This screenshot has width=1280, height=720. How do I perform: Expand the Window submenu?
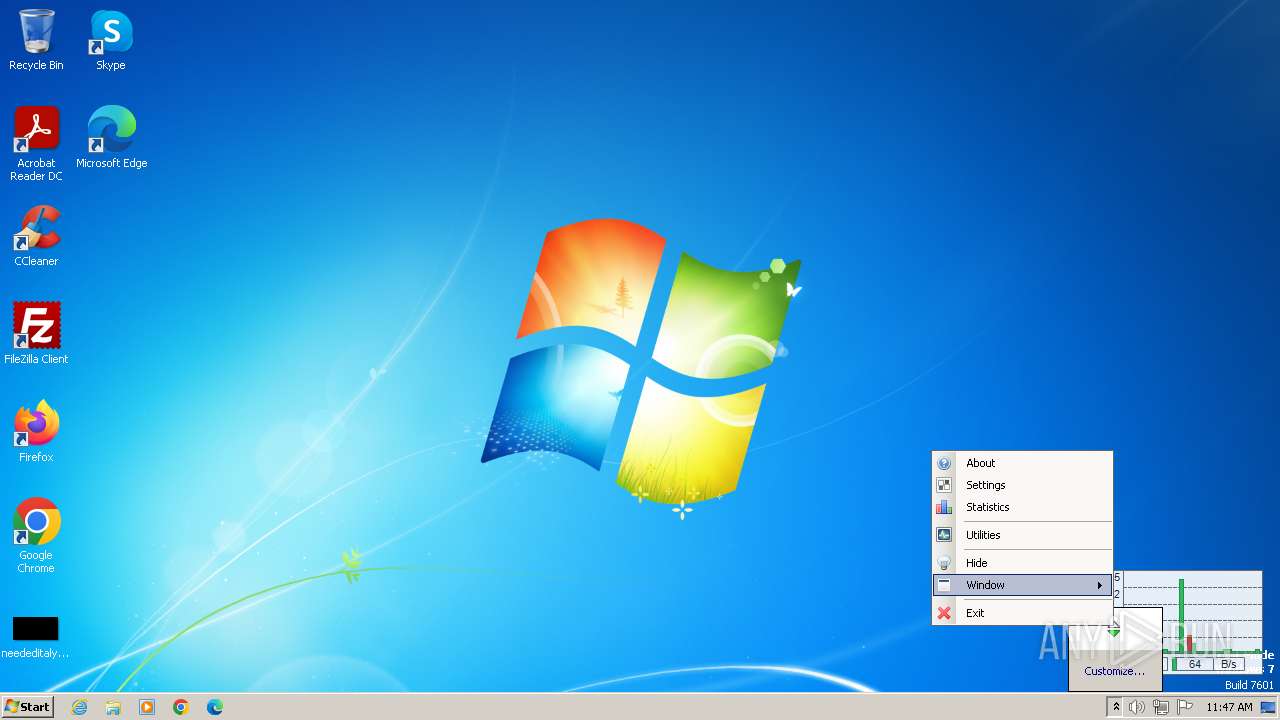coord(1022,585)
